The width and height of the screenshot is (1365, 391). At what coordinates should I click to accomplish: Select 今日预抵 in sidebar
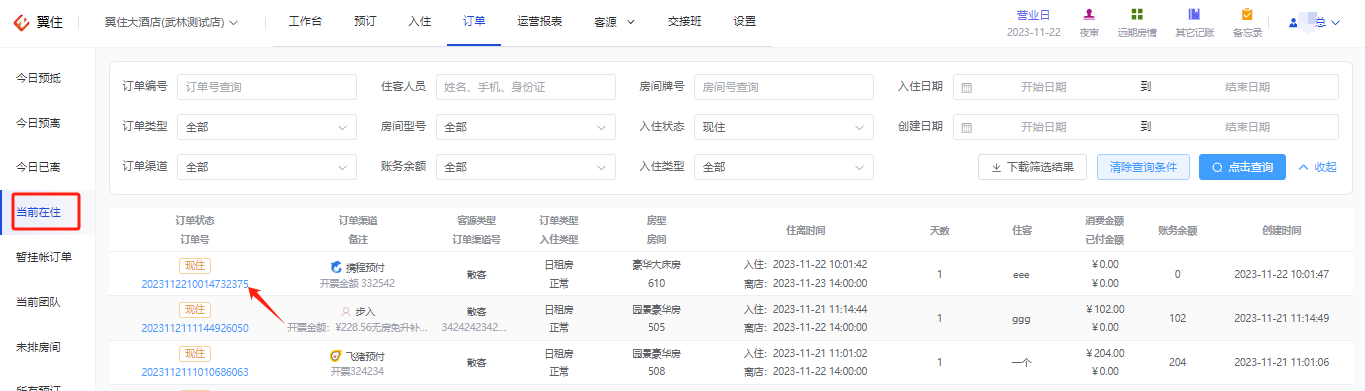coord(38,78)
